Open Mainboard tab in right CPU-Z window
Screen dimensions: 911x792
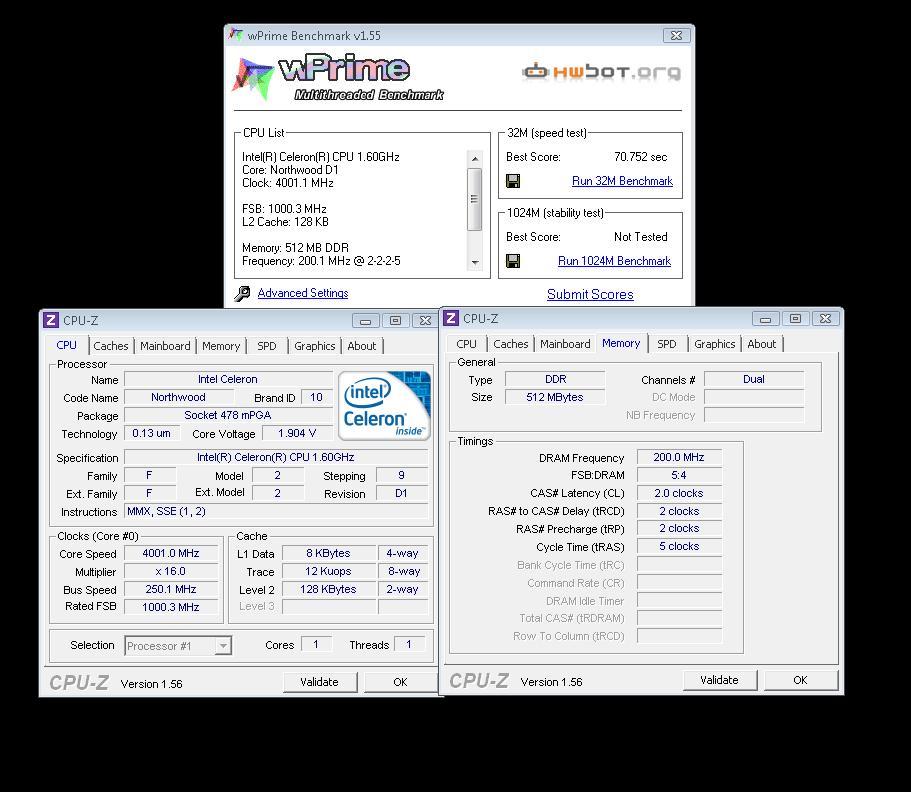coord(565,344)
